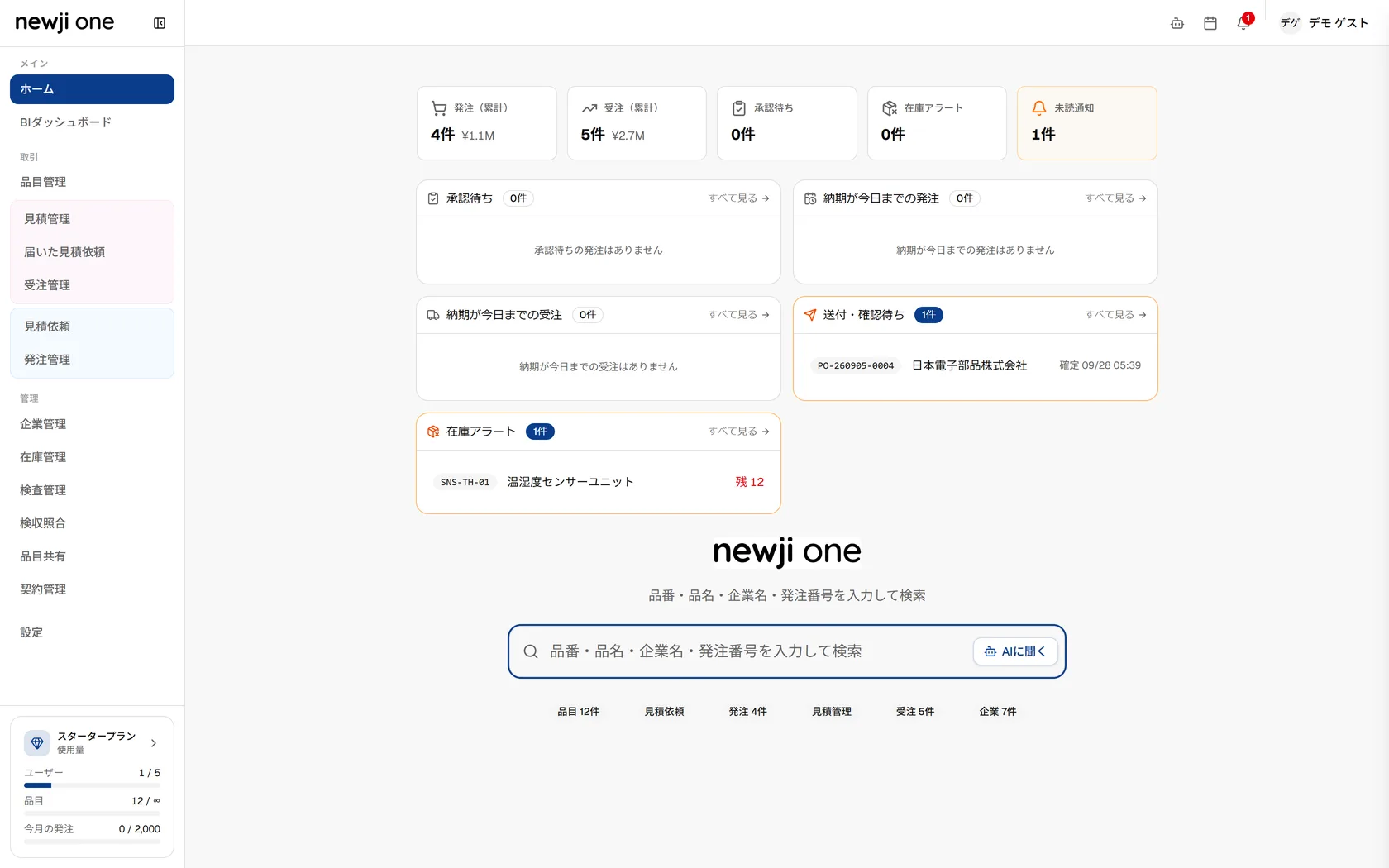Open the AI assistant robot icon in header
Image resolution: width=1389 pixels, height=868 pixels.
tap(1177, 23)
